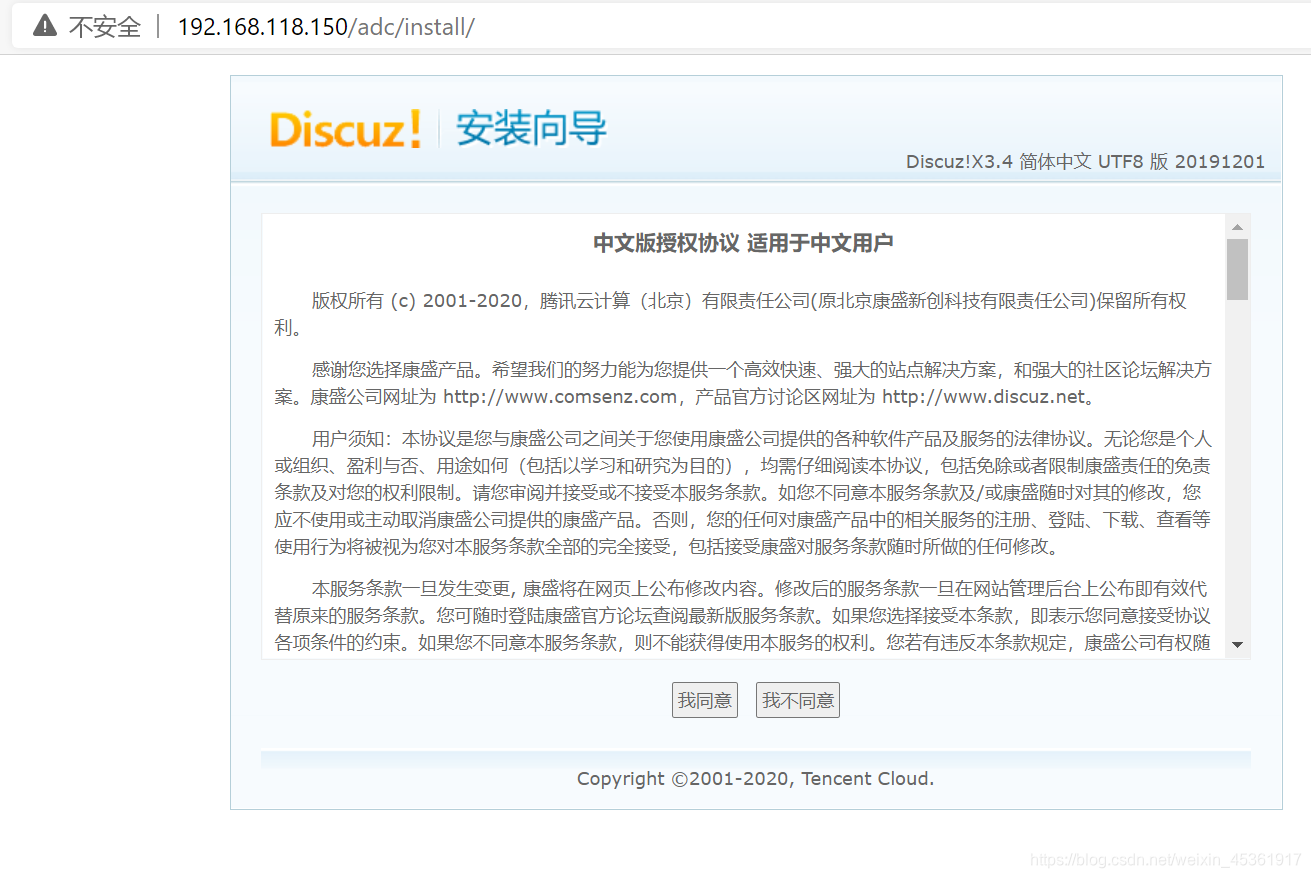This screenshot has height=878, width=1311.
Task: Click the license agreement scrollbar thumb
Action: pyautogui.click(x=1238, y=269)
